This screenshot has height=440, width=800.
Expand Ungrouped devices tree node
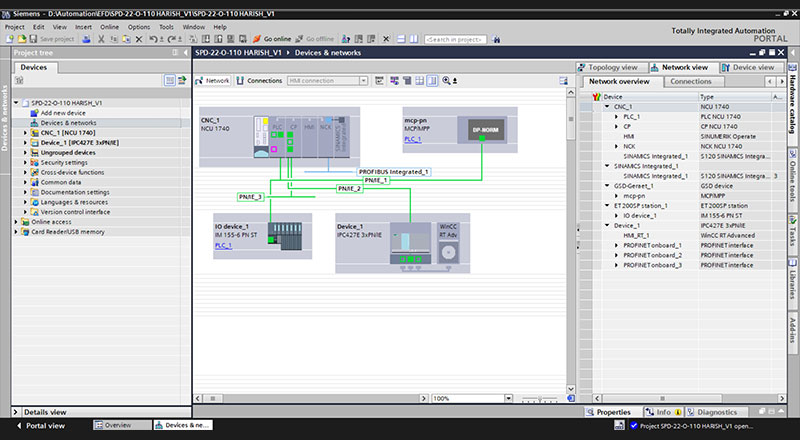pos(25,153)
